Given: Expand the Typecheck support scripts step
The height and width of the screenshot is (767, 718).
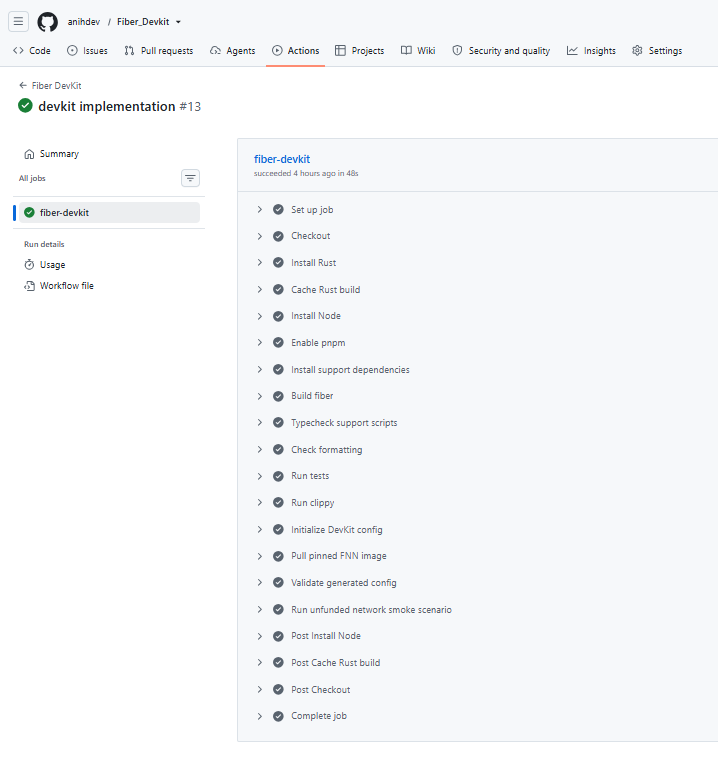Looking at the screenshot, I should pyautogui.click(x=260, y=423).
